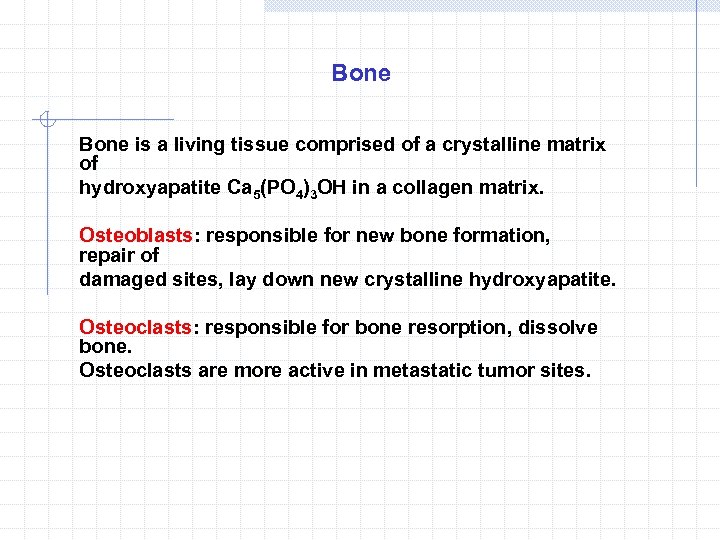720x540 pixels.
Task: Select the red word 'Osteoblasts'
Action: (x=135, y=235)
